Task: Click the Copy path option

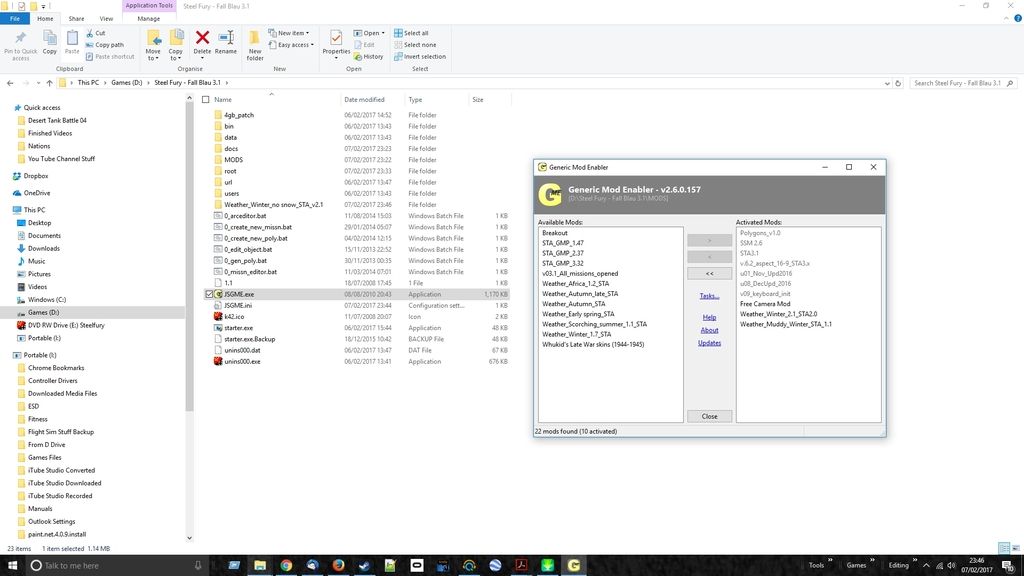Action: pos(104,45)
